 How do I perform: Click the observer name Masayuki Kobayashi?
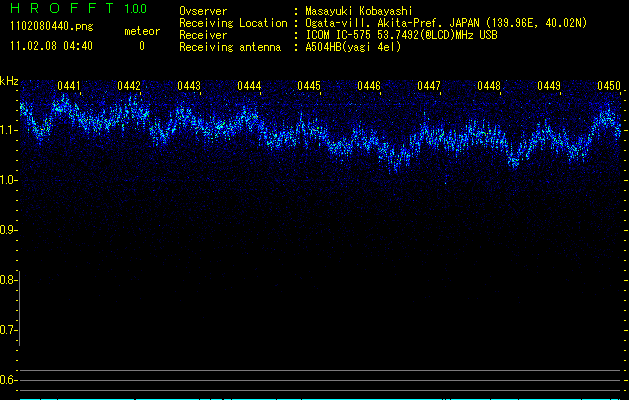(x=361, y=11)
